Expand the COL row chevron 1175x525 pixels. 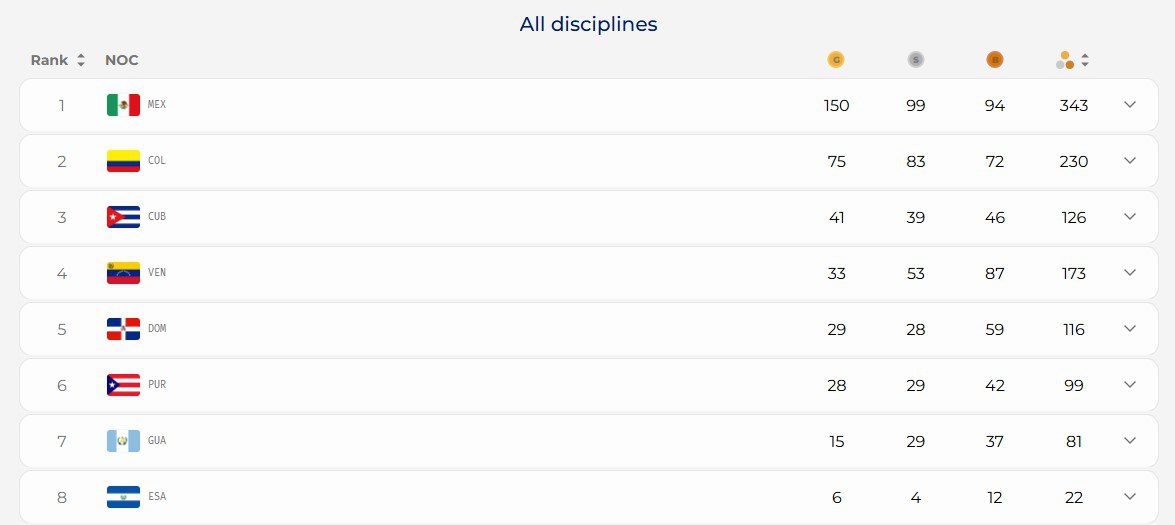tap(1130, 161)
